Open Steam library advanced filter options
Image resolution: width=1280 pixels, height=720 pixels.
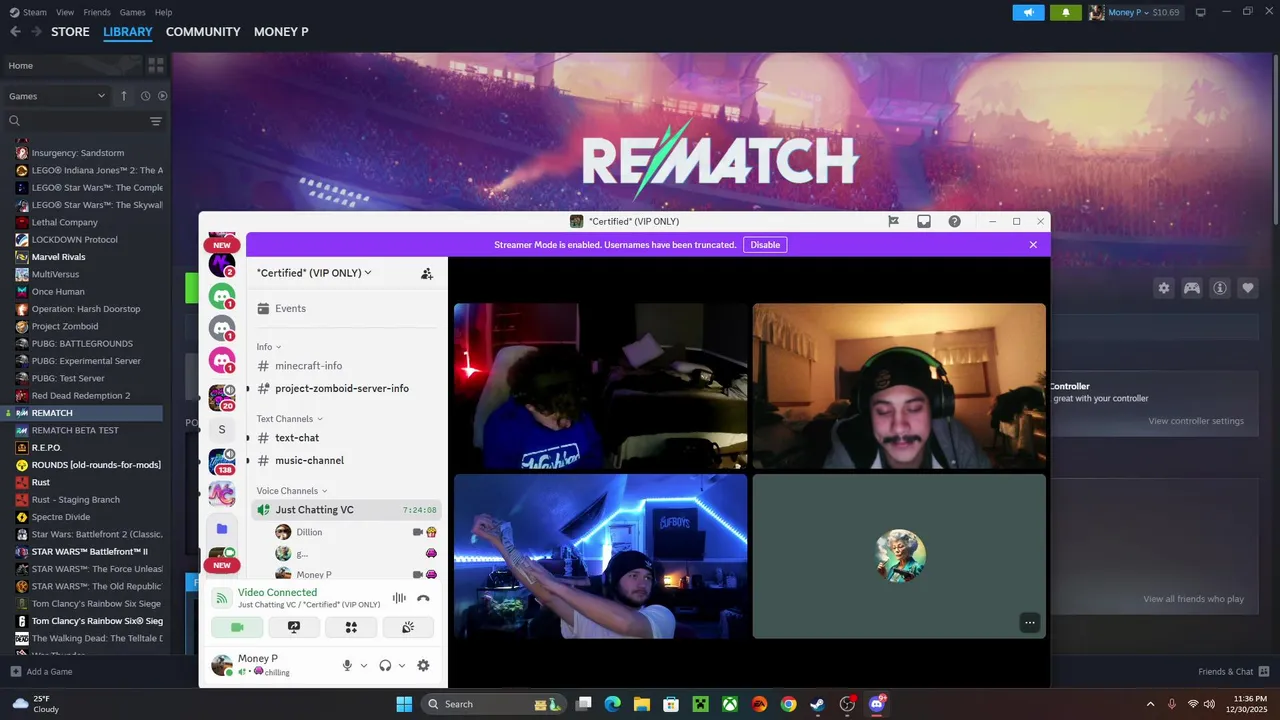[x=156, y=121]
